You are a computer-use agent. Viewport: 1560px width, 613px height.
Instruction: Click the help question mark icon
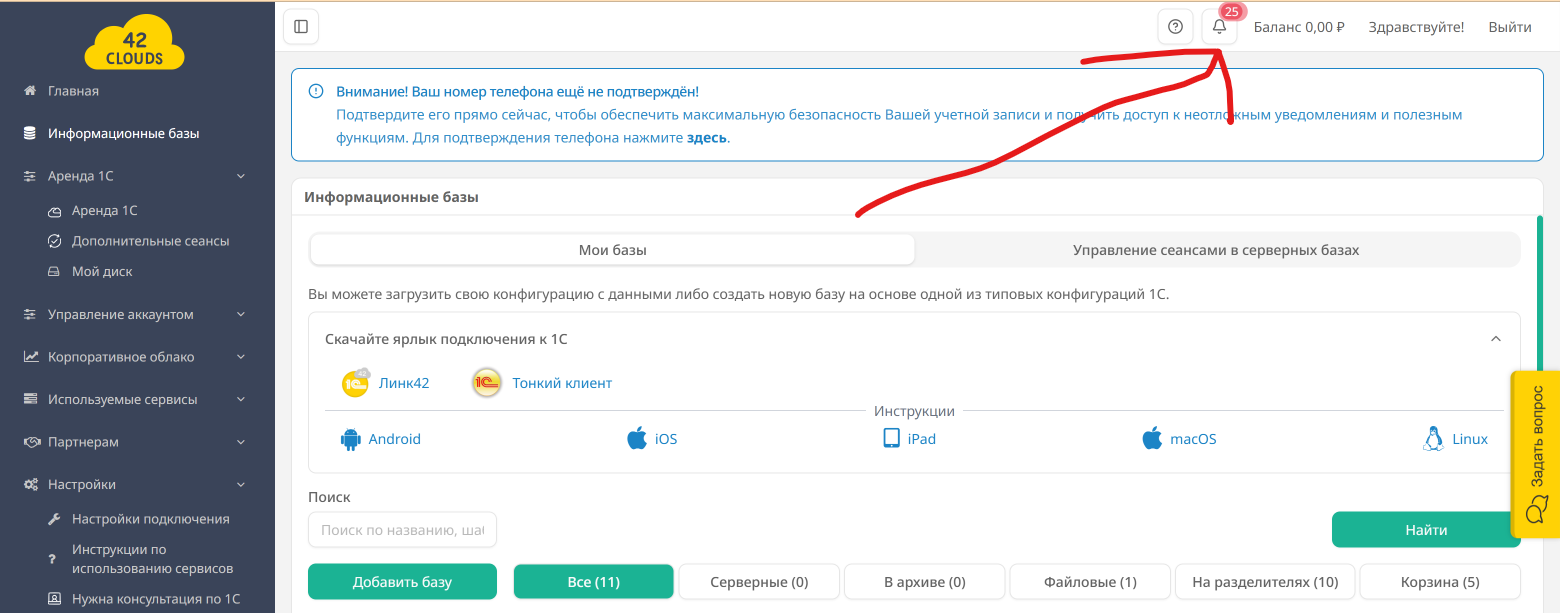tap(1175, 27)
